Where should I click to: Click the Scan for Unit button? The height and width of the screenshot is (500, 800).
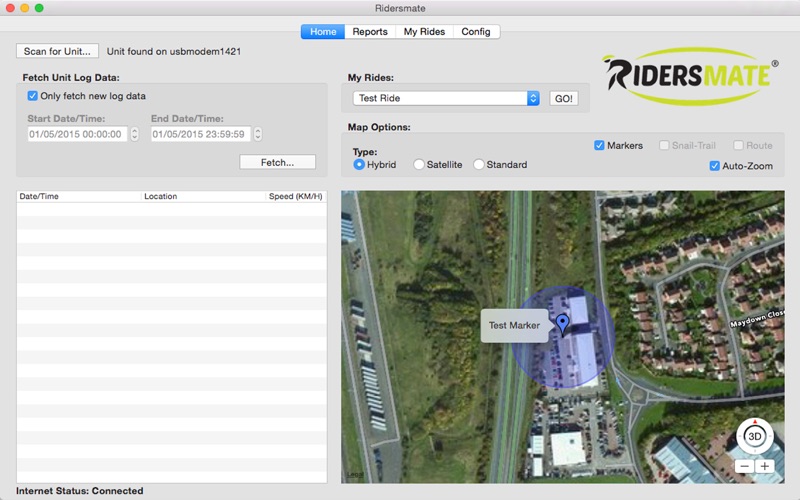point(57,51)
